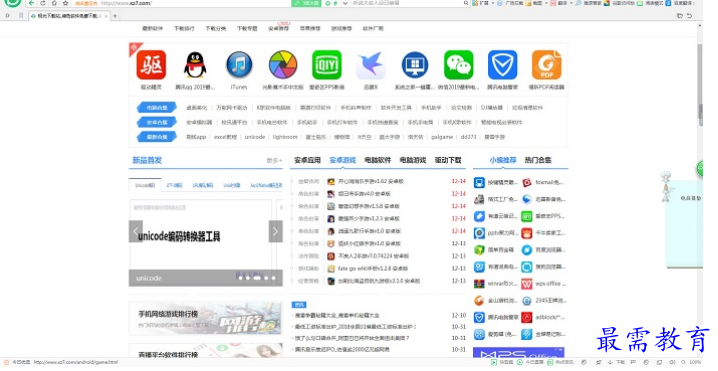
Task: Click the blue 最新合集 button
Action: point(157,137)
